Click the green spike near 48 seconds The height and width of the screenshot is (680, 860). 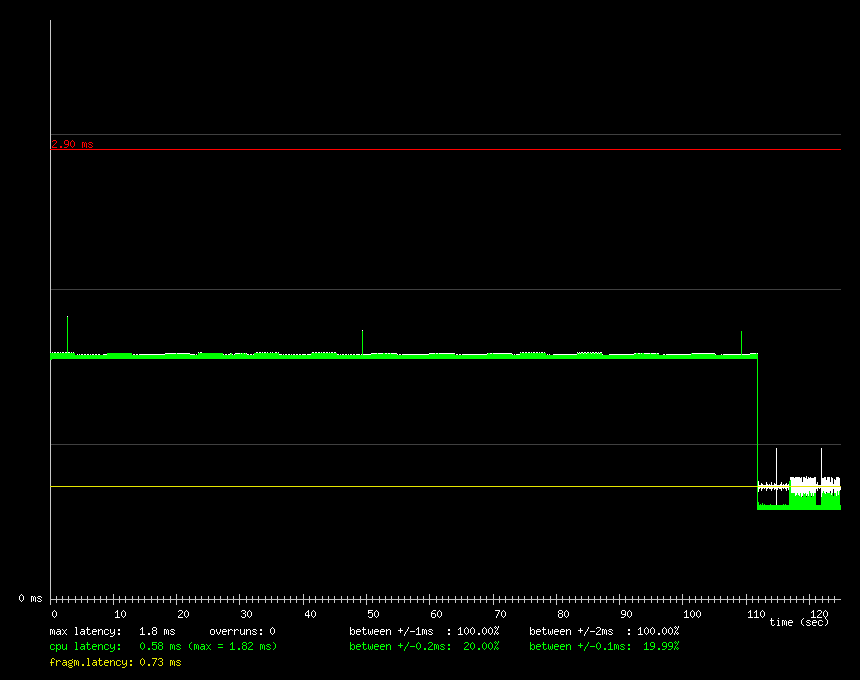coord(362,341)
